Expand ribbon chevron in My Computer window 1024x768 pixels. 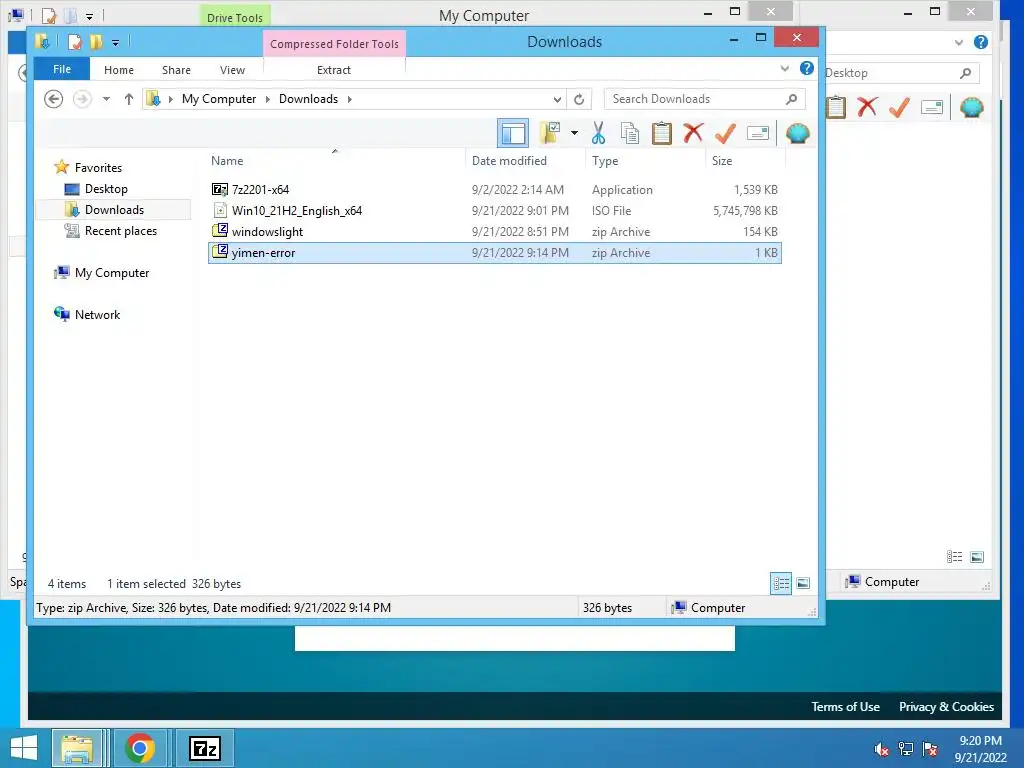point(959,43)
